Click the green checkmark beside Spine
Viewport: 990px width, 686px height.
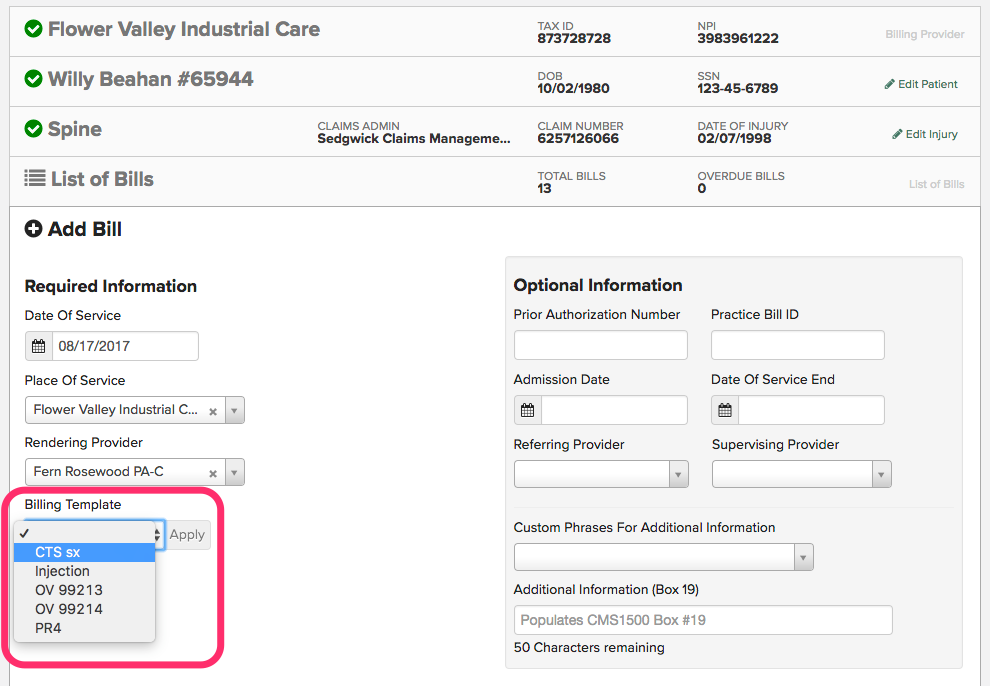34,129
